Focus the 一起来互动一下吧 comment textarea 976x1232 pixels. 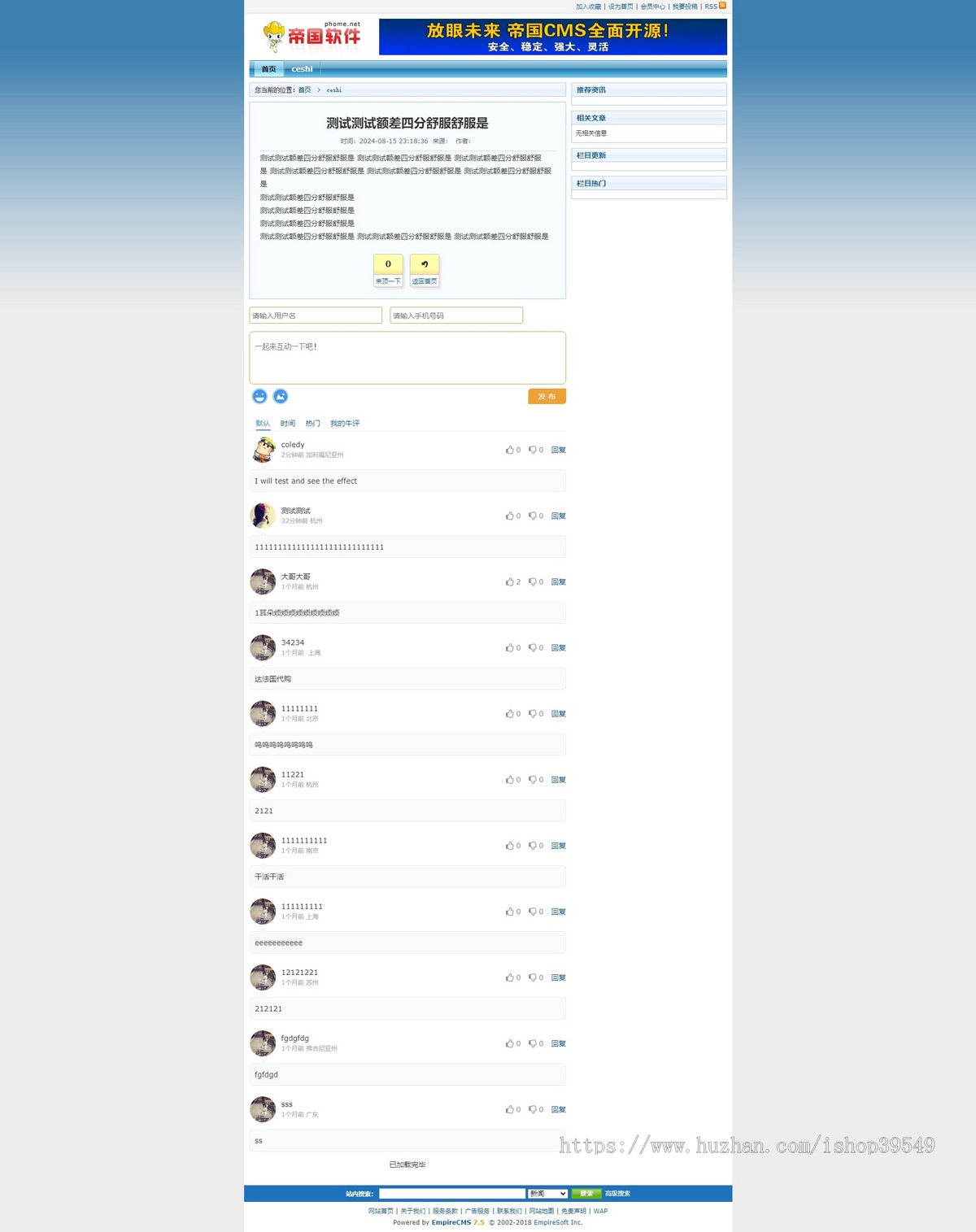pyautogui.click(x=407, y=358)
